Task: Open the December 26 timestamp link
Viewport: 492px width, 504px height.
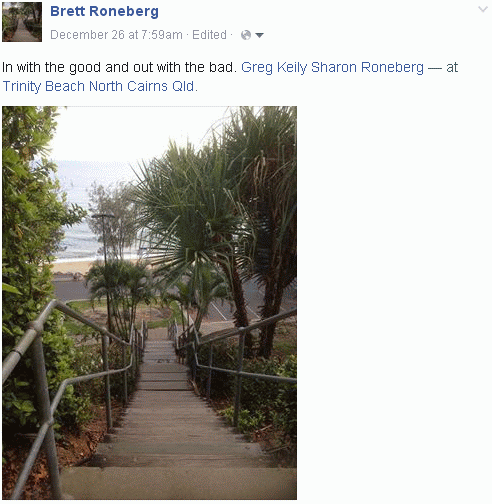Action: (x=116, y=35)
